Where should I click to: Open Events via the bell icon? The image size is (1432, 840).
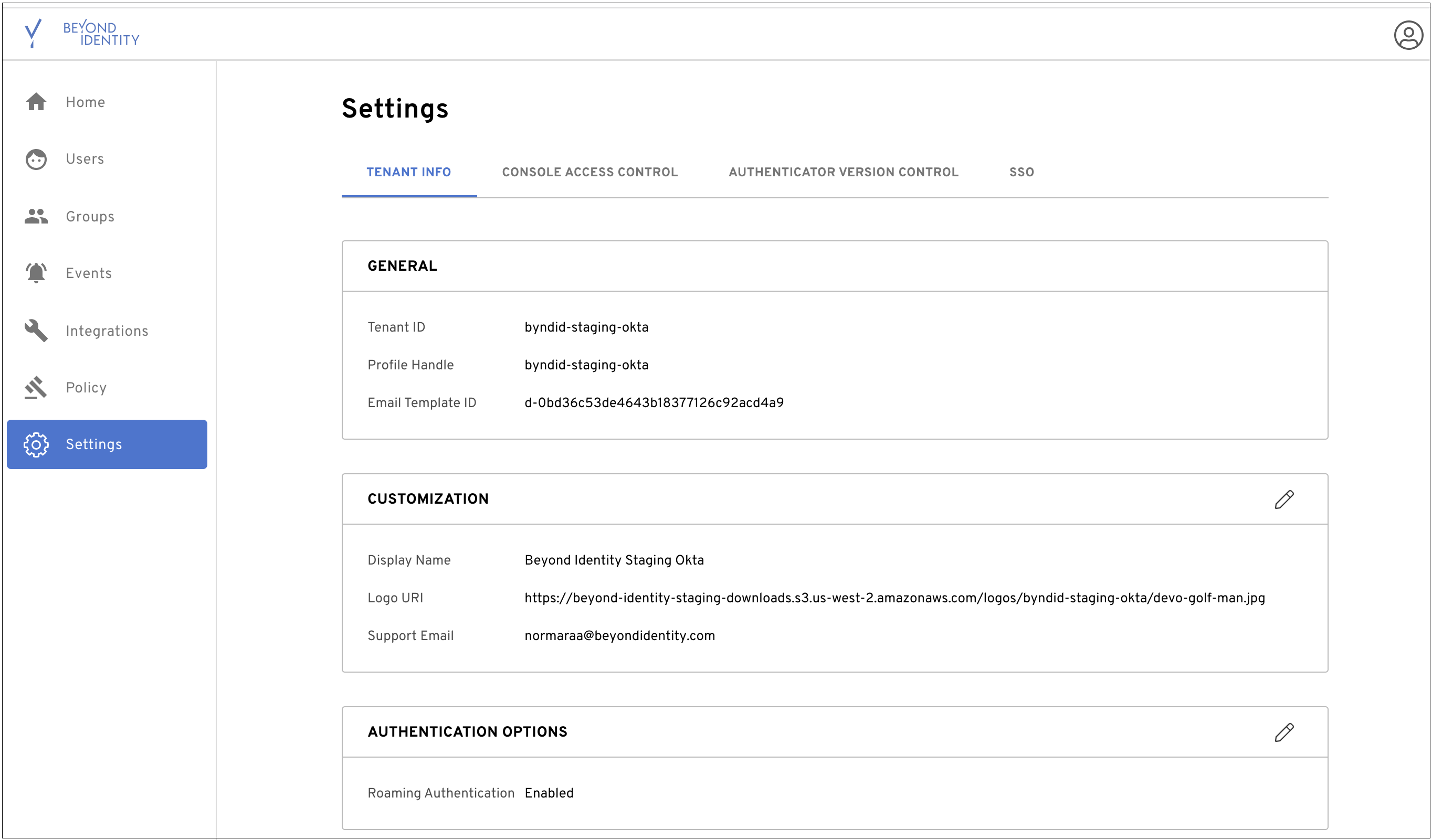coord(36,273)
